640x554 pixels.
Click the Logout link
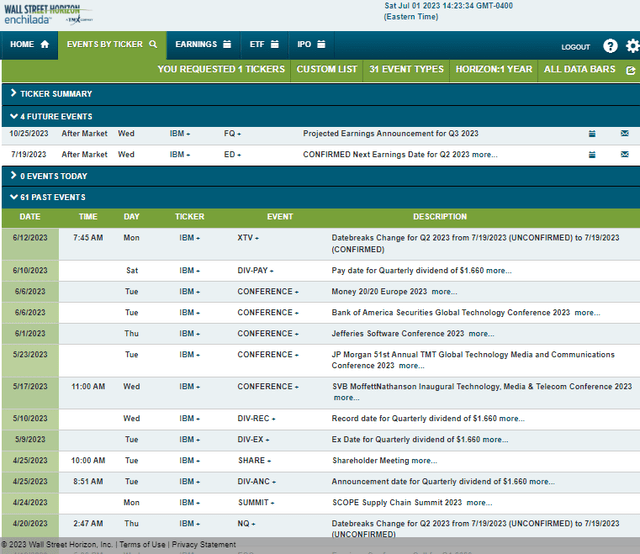point(576,47)
